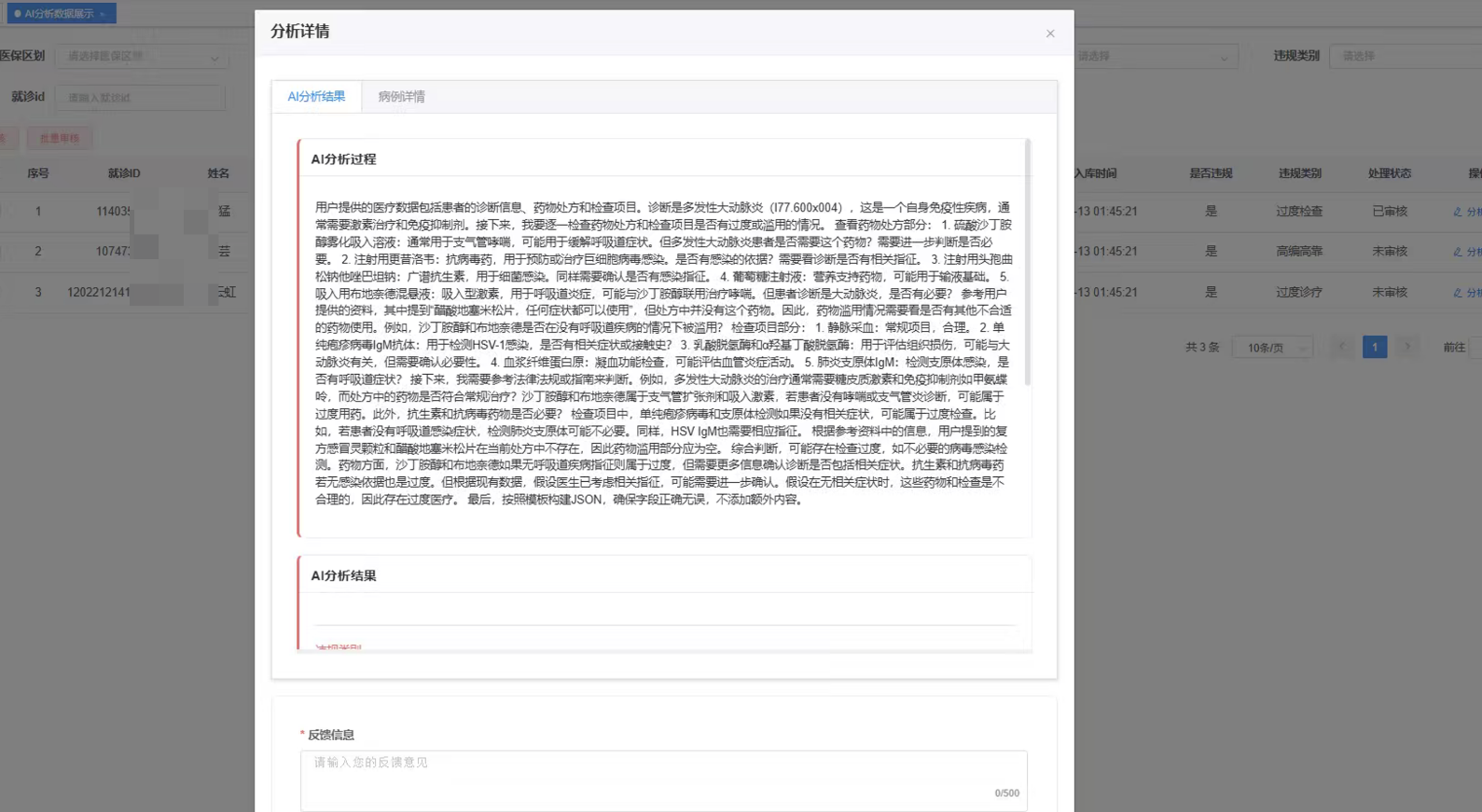
Task: Go to previous page arrow
Action: pyautogui.click(x=1342, y=347)
